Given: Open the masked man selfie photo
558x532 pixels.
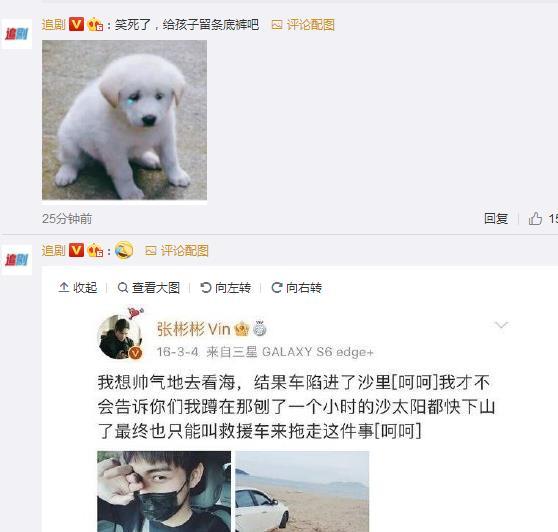Looking at the screenshot, I should coord(164,491).
